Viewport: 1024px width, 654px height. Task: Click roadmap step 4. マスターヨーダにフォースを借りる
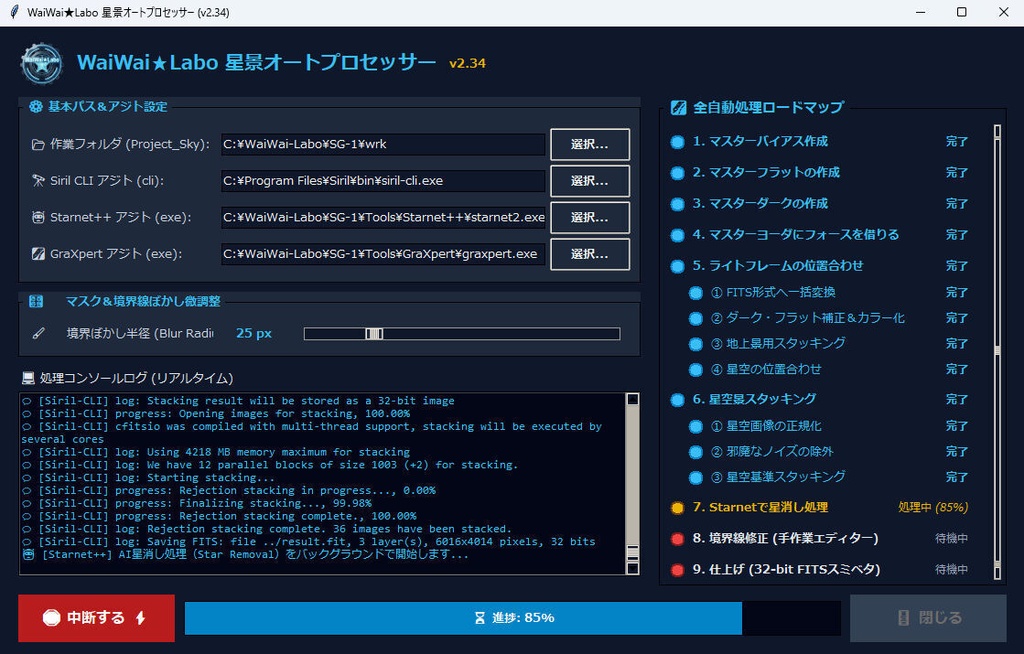[795, 235]
